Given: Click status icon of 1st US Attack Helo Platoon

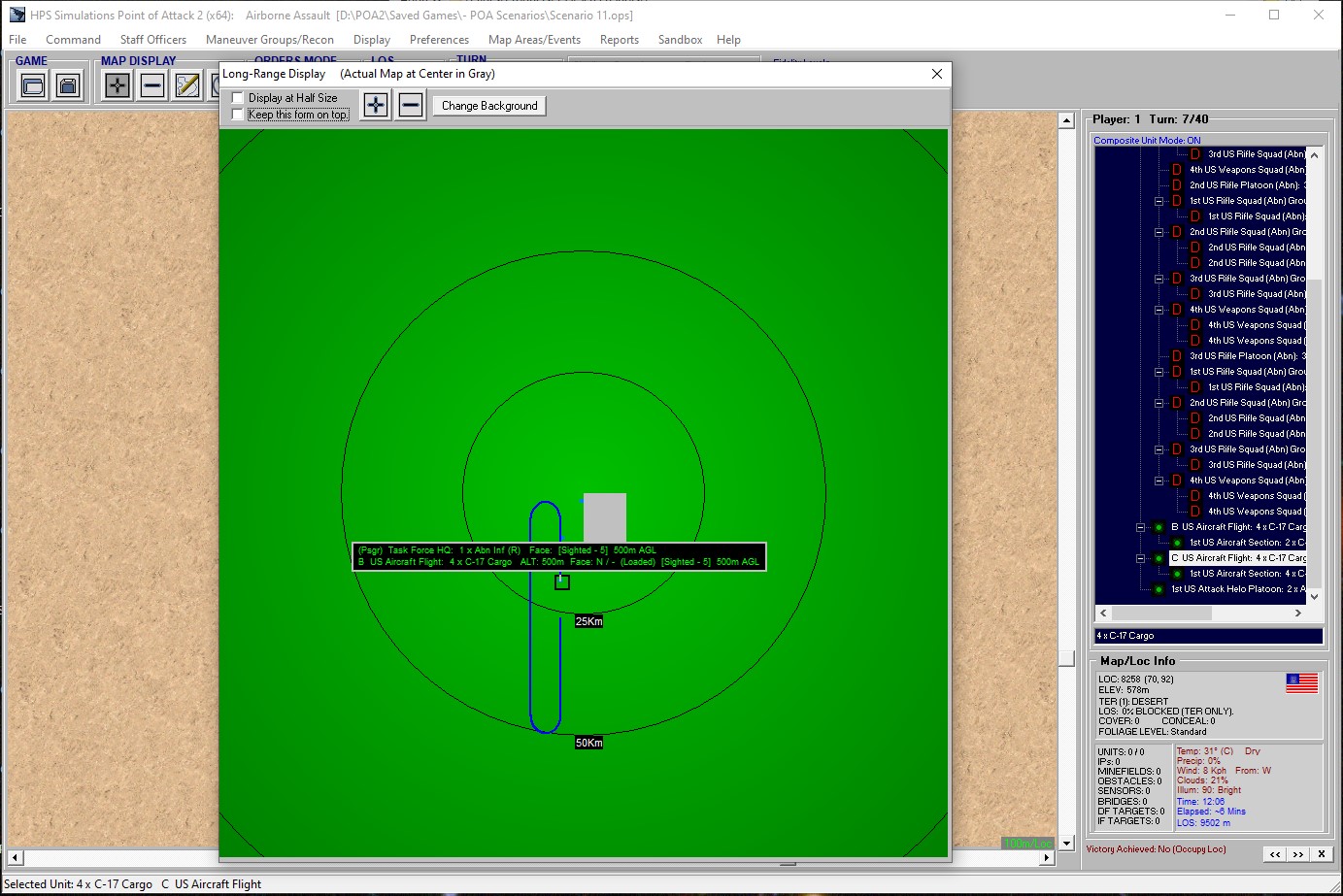Looking at the screenshot, I should click(x=1158, y=589).
